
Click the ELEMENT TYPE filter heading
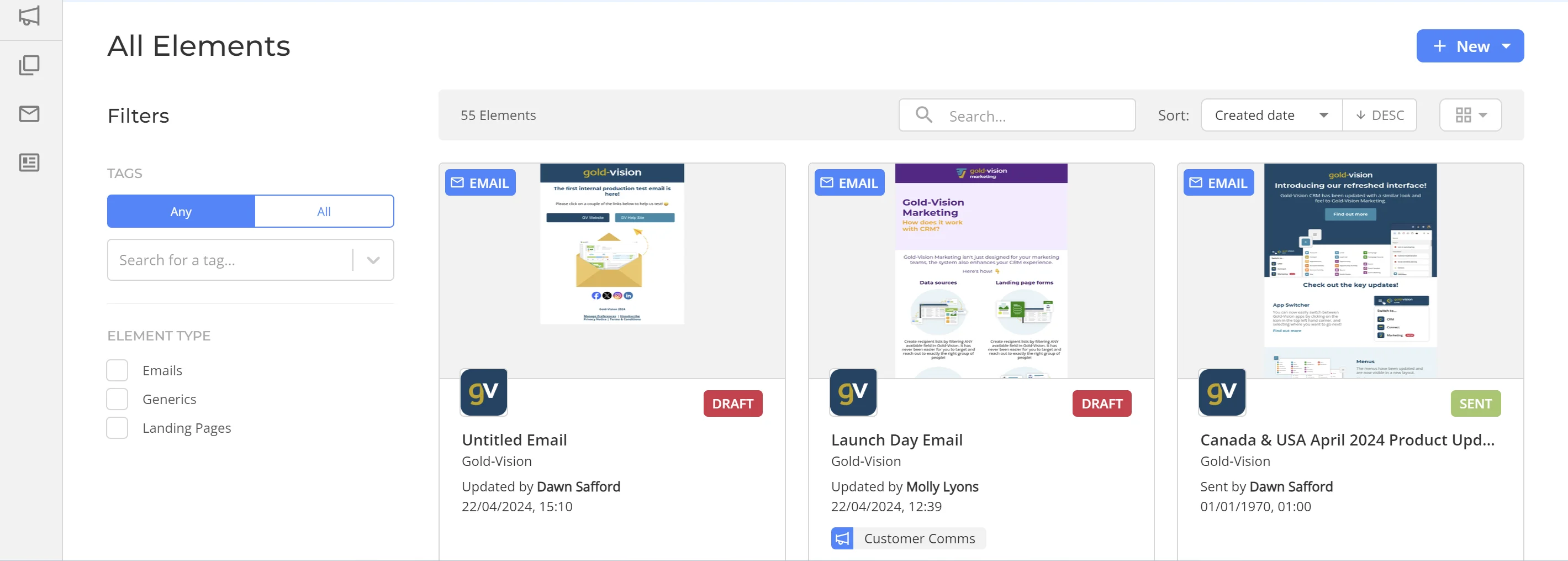pyautogui.click(x=159, y=336)
